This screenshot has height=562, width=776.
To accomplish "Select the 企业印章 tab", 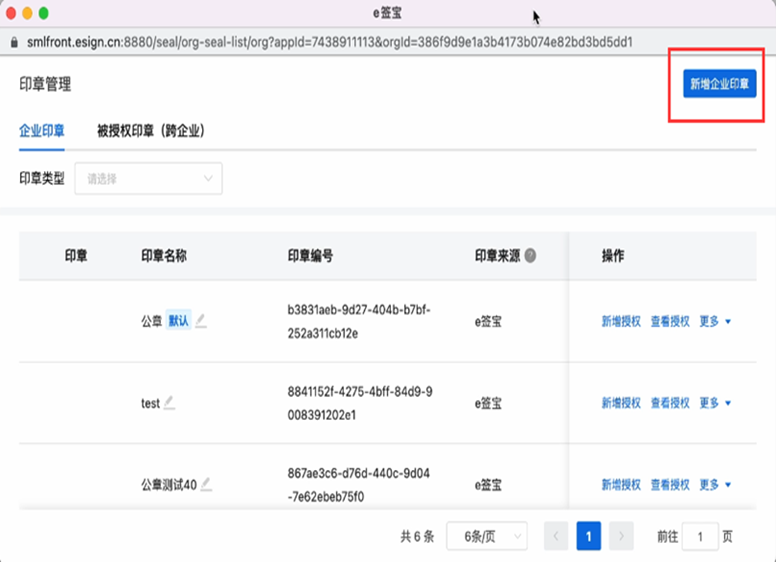I will pos(42,131).
